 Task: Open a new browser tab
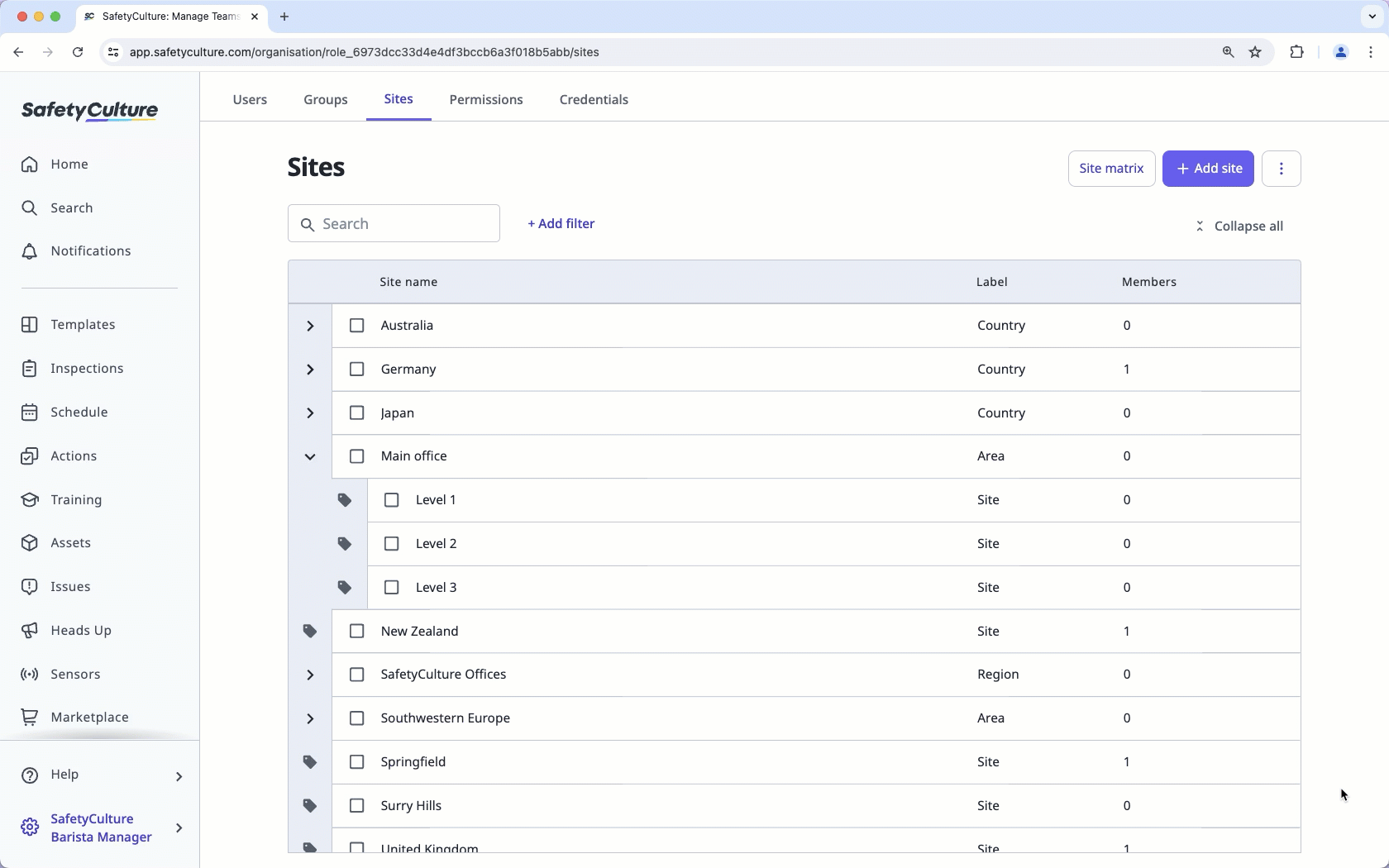(284, 17)
